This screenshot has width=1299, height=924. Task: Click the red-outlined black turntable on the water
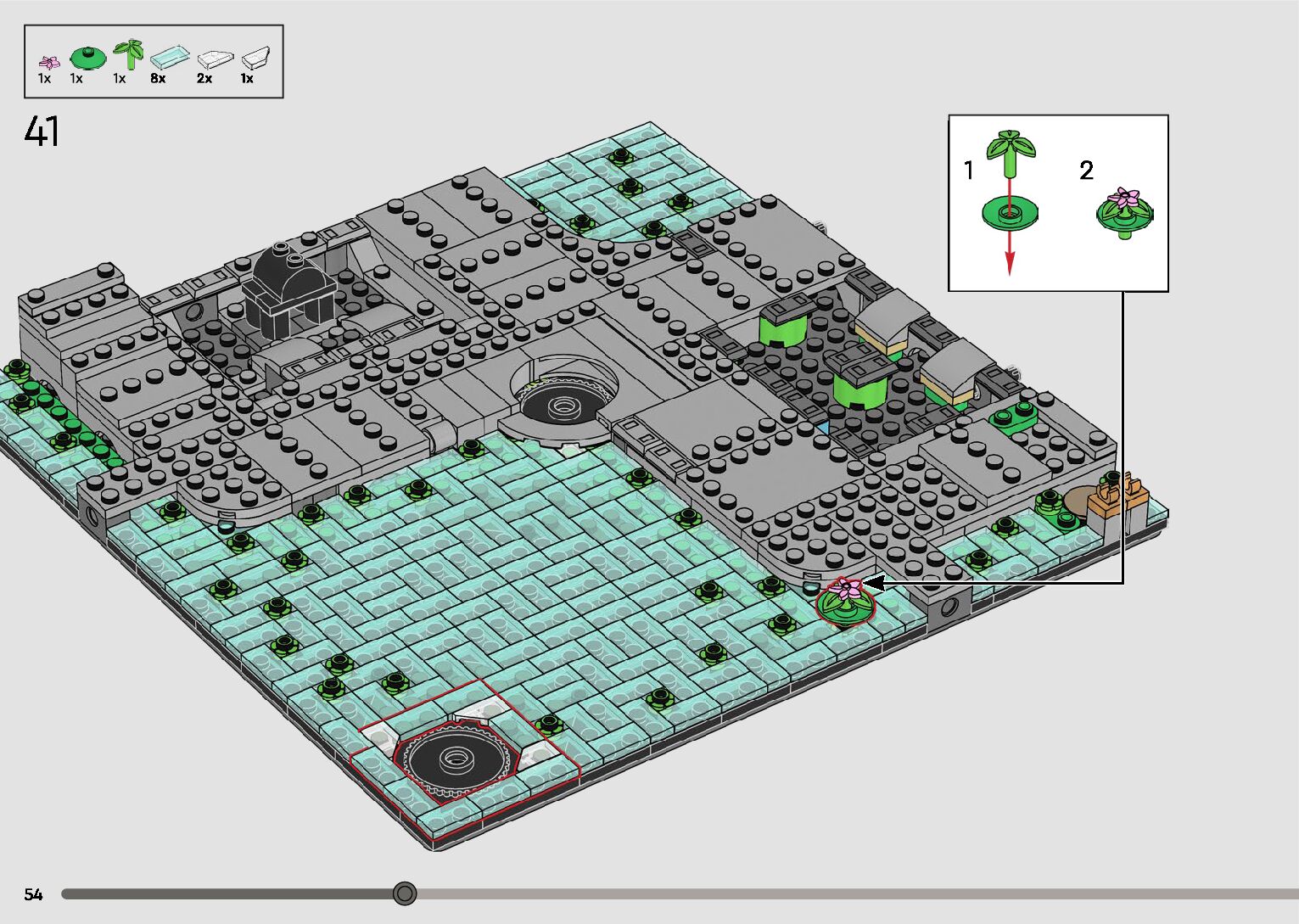tap(458, 757)
